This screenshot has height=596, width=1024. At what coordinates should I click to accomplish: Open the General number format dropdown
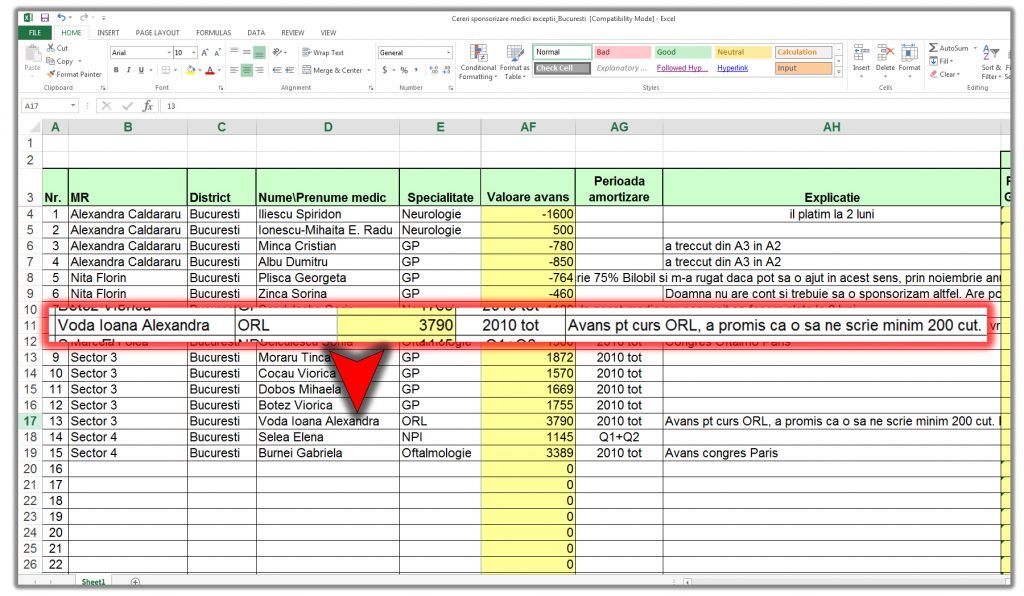tap(448, 52)
